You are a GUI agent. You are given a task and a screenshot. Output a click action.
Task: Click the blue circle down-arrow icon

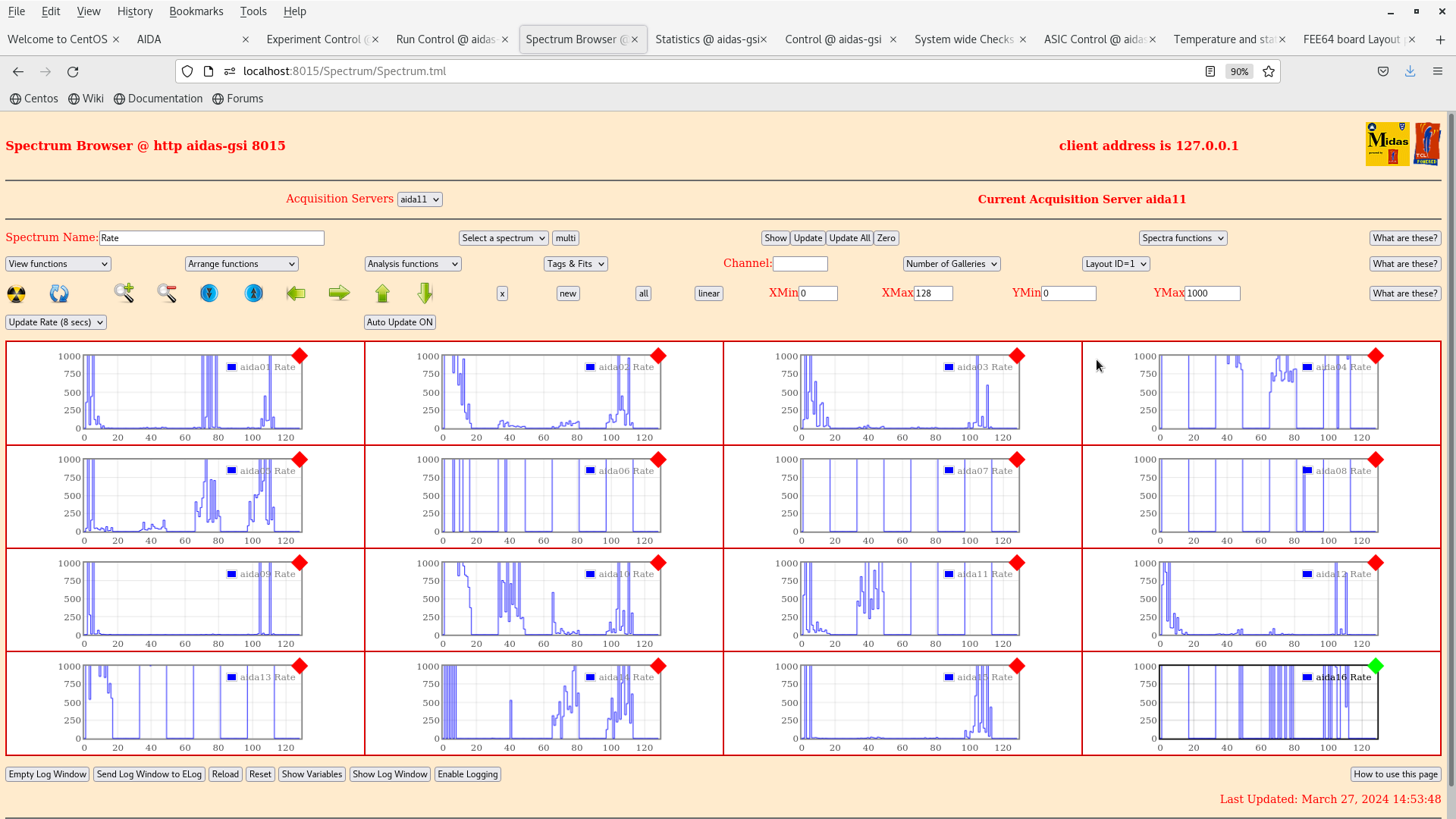209,293
